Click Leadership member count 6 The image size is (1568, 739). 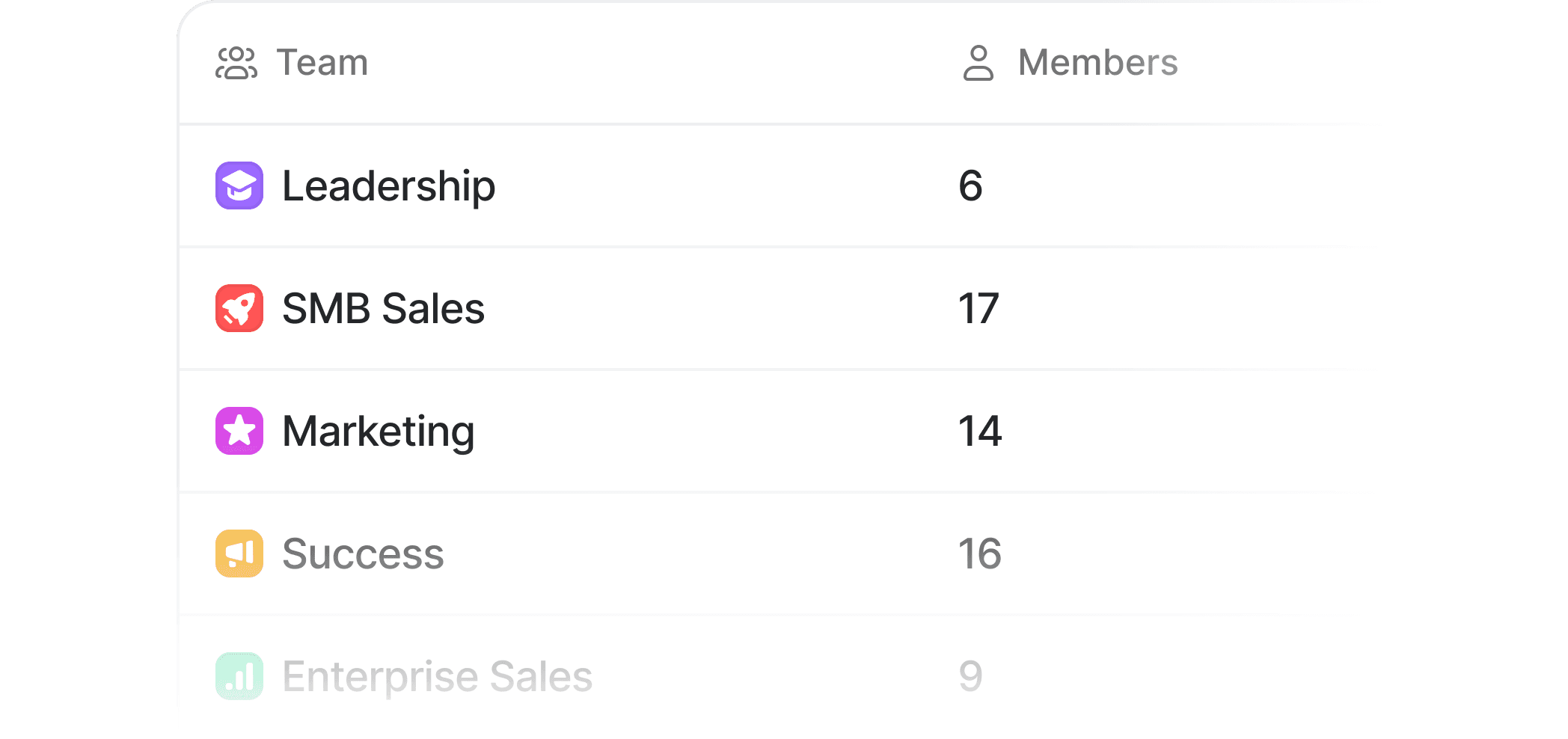[970, 185]
